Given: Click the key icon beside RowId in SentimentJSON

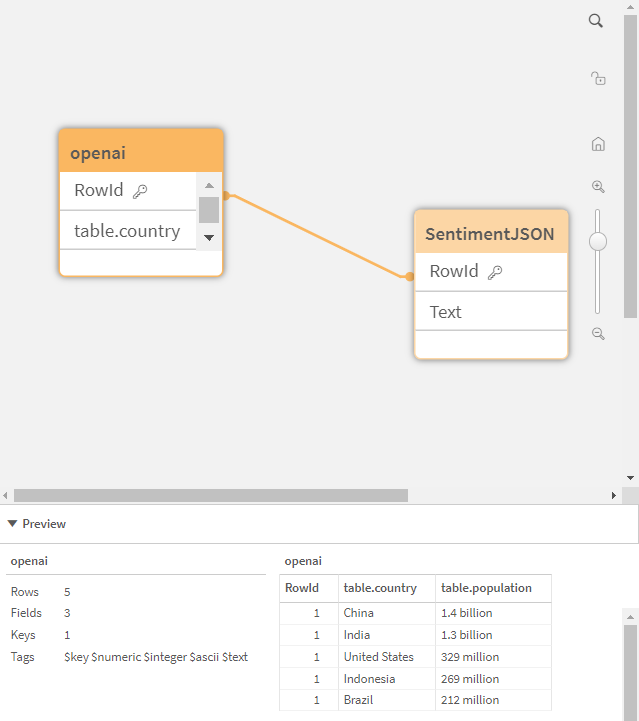Looking at the screenshot, I should [x=495, y=272].
